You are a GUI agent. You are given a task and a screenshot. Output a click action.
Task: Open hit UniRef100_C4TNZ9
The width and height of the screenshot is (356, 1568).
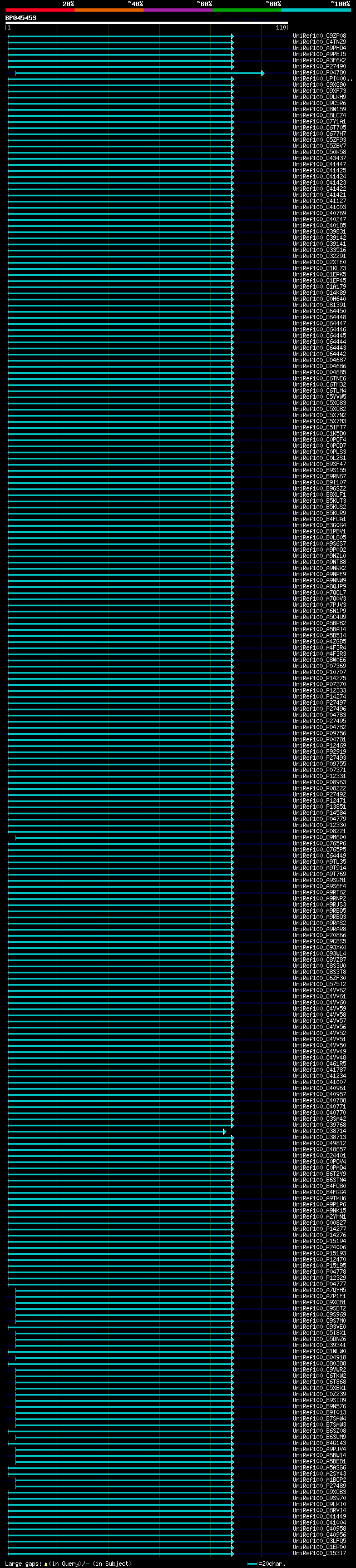tap(319, 42)
